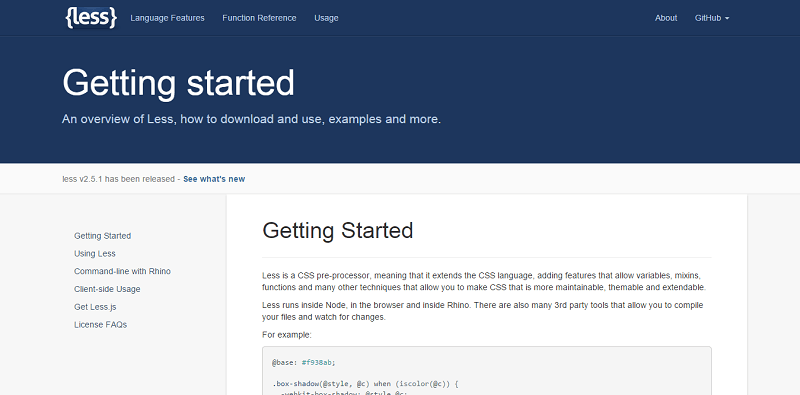Select Using Less in the sidebar
The image size is (800, 395).
click(95, 254)
